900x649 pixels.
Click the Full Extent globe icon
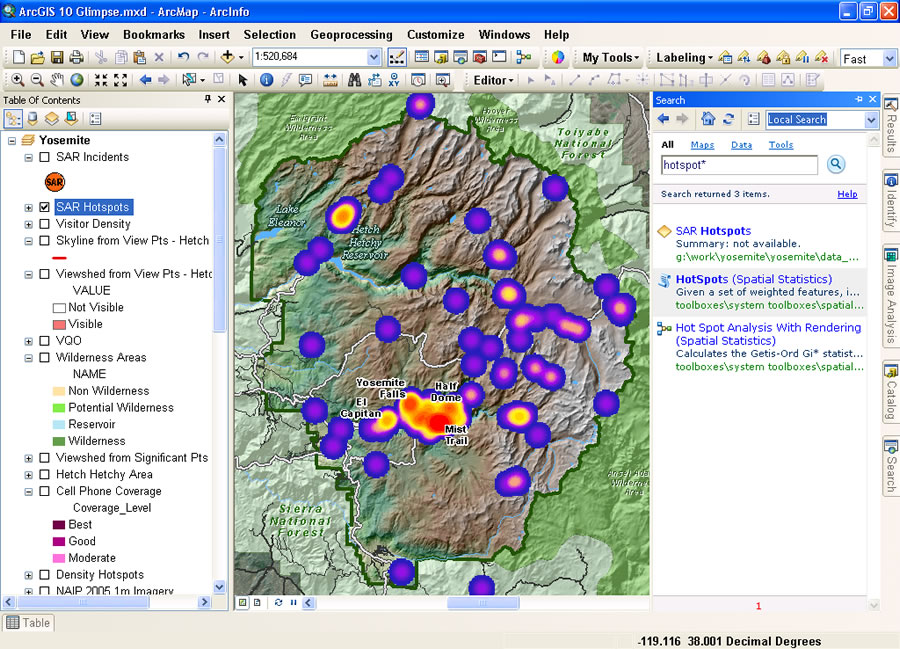[x=78, y=80]
